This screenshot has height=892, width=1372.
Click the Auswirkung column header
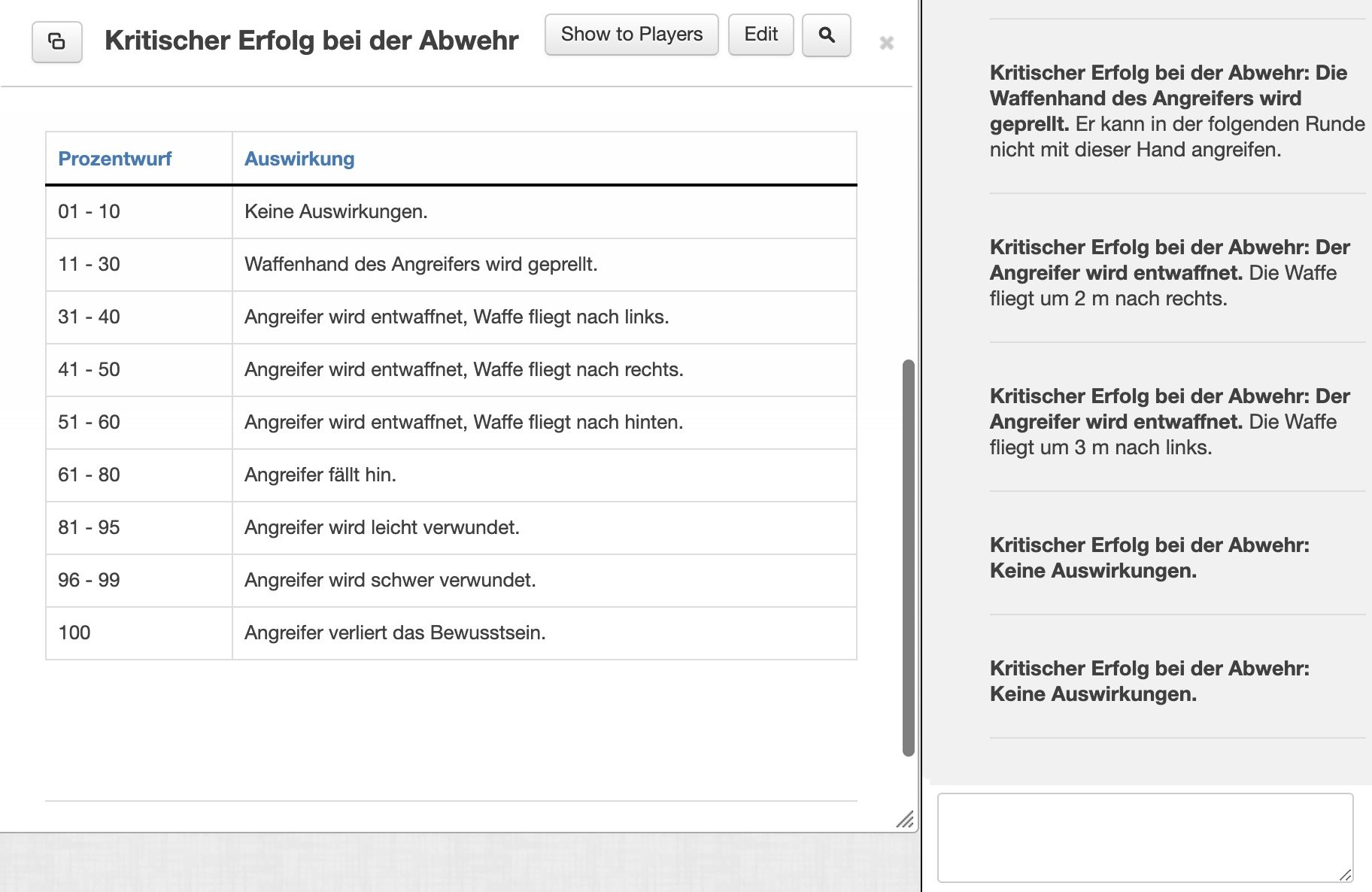[299, 159]
